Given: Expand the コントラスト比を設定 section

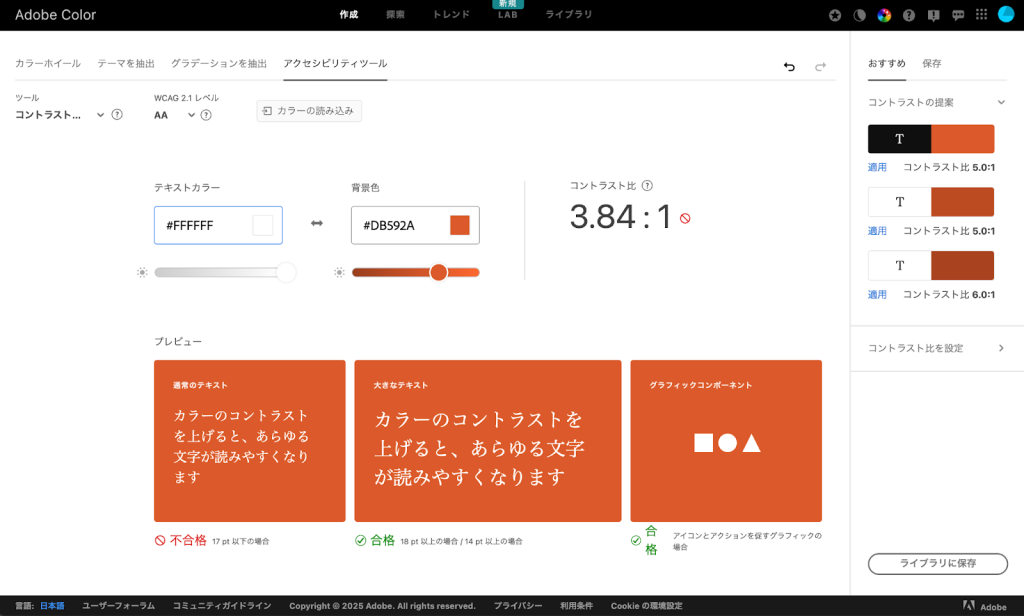Looking at the screenshot, I should tap(1000, 348).
